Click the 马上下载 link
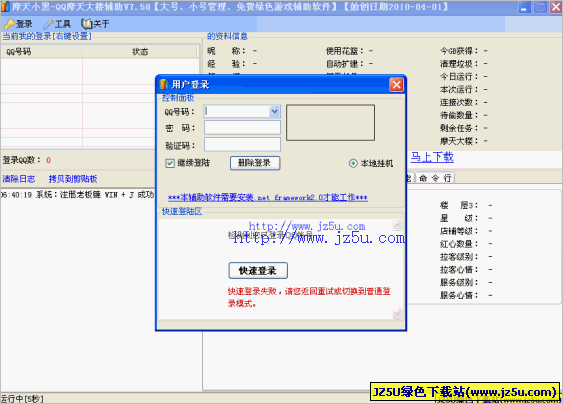Screen dimensions: 563x404 432,157
